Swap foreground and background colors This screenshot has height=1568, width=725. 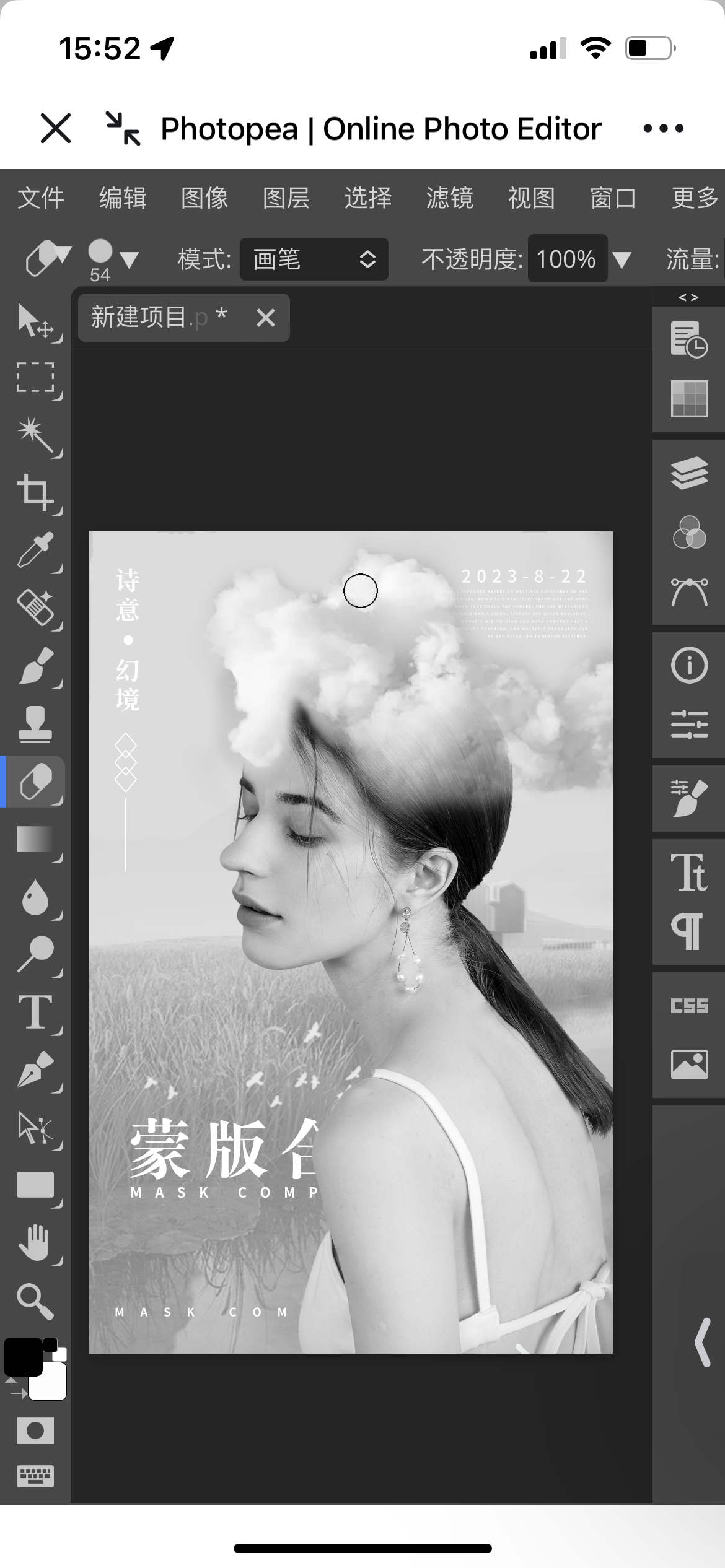15,1387
